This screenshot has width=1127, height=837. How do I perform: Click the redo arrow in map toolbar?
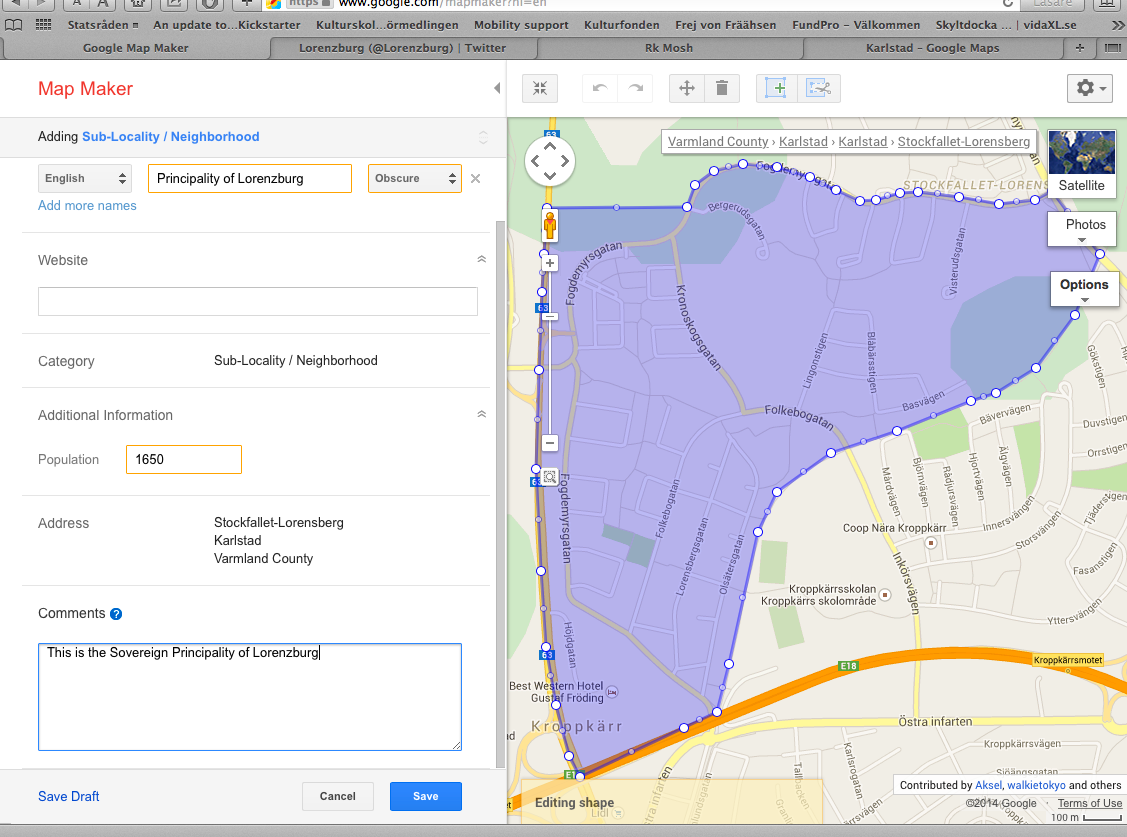tap(635, 88)
